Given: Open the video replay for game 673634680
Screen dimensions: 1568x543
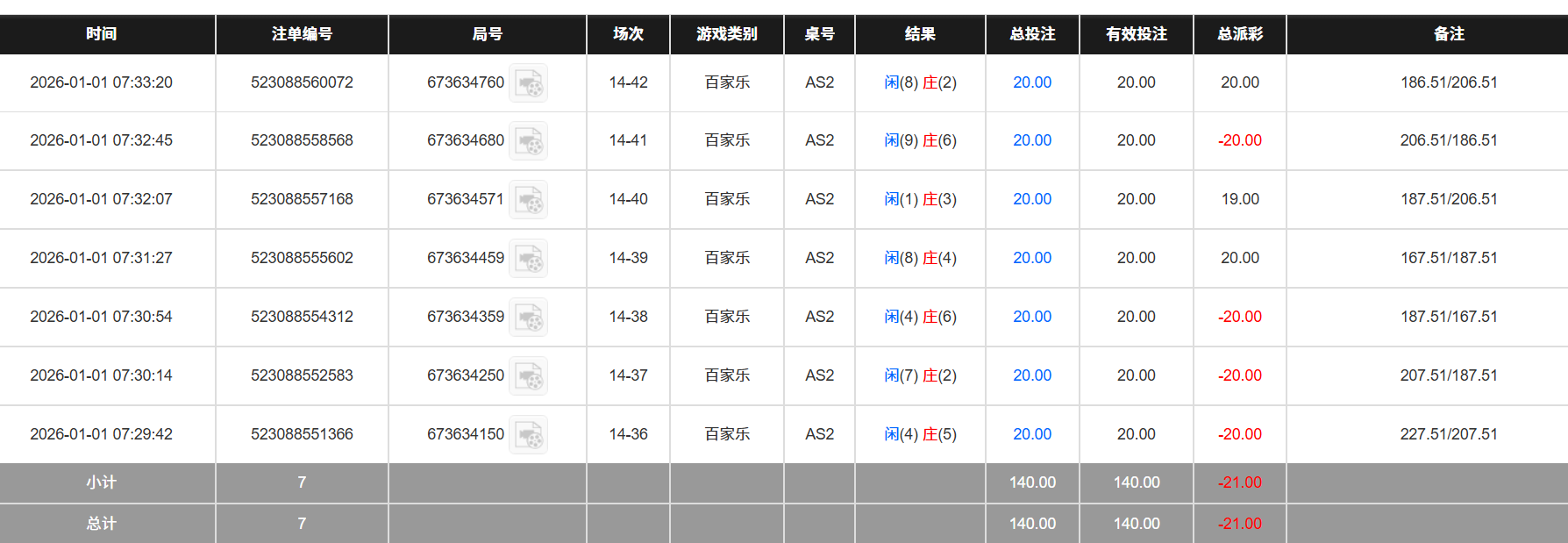Looking at the screenshot, I should tap(528, 140).
